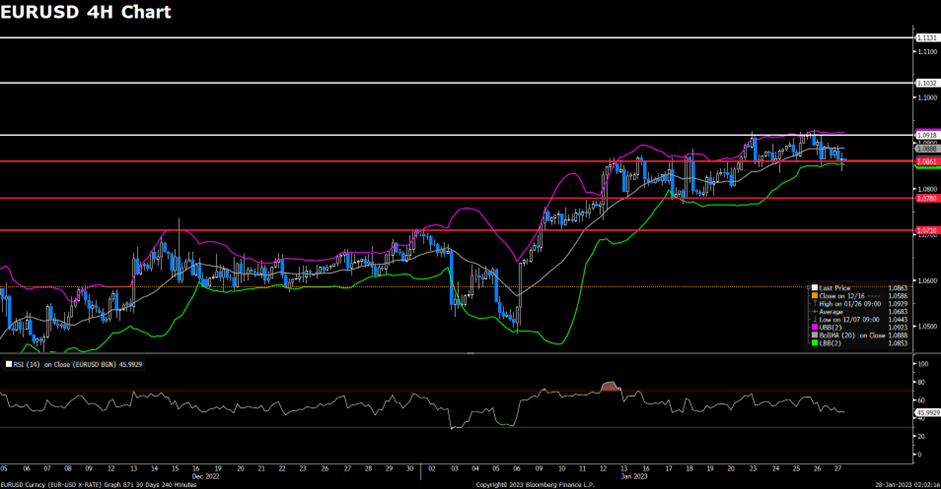Click the red 1.0710 support price tag

[925, 230]
